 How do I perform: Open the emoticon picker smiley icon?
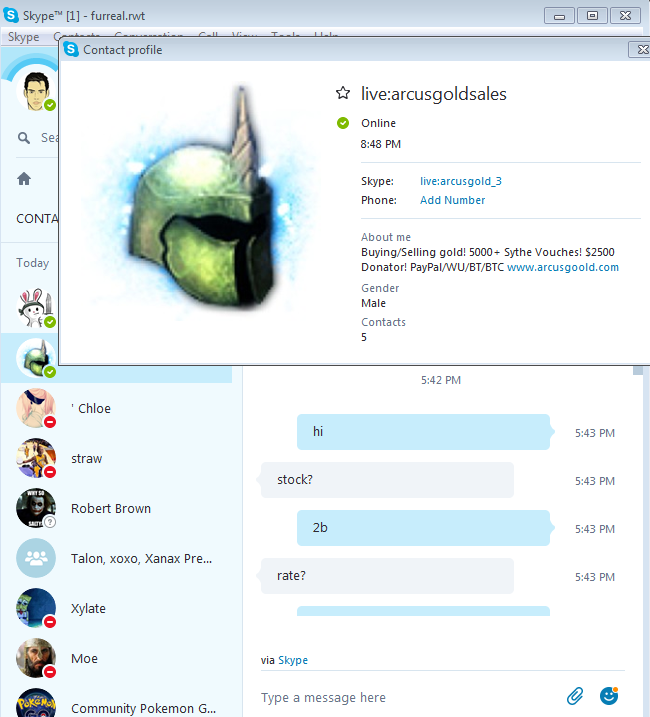click(x=609, y=696)
